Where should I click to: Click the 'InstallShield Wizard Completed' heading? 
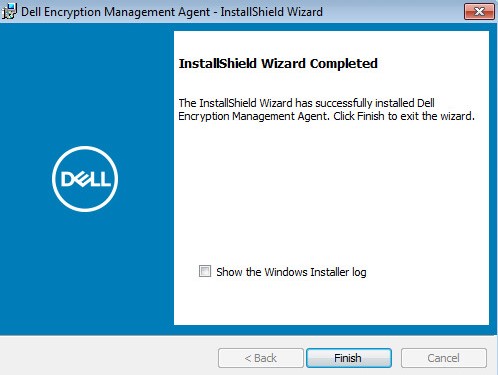[278, 63]
